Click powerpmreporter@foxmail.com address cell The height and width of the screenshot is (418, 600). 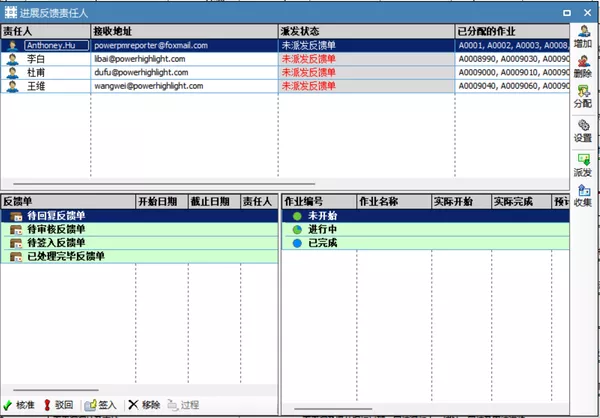pos(184,46)
